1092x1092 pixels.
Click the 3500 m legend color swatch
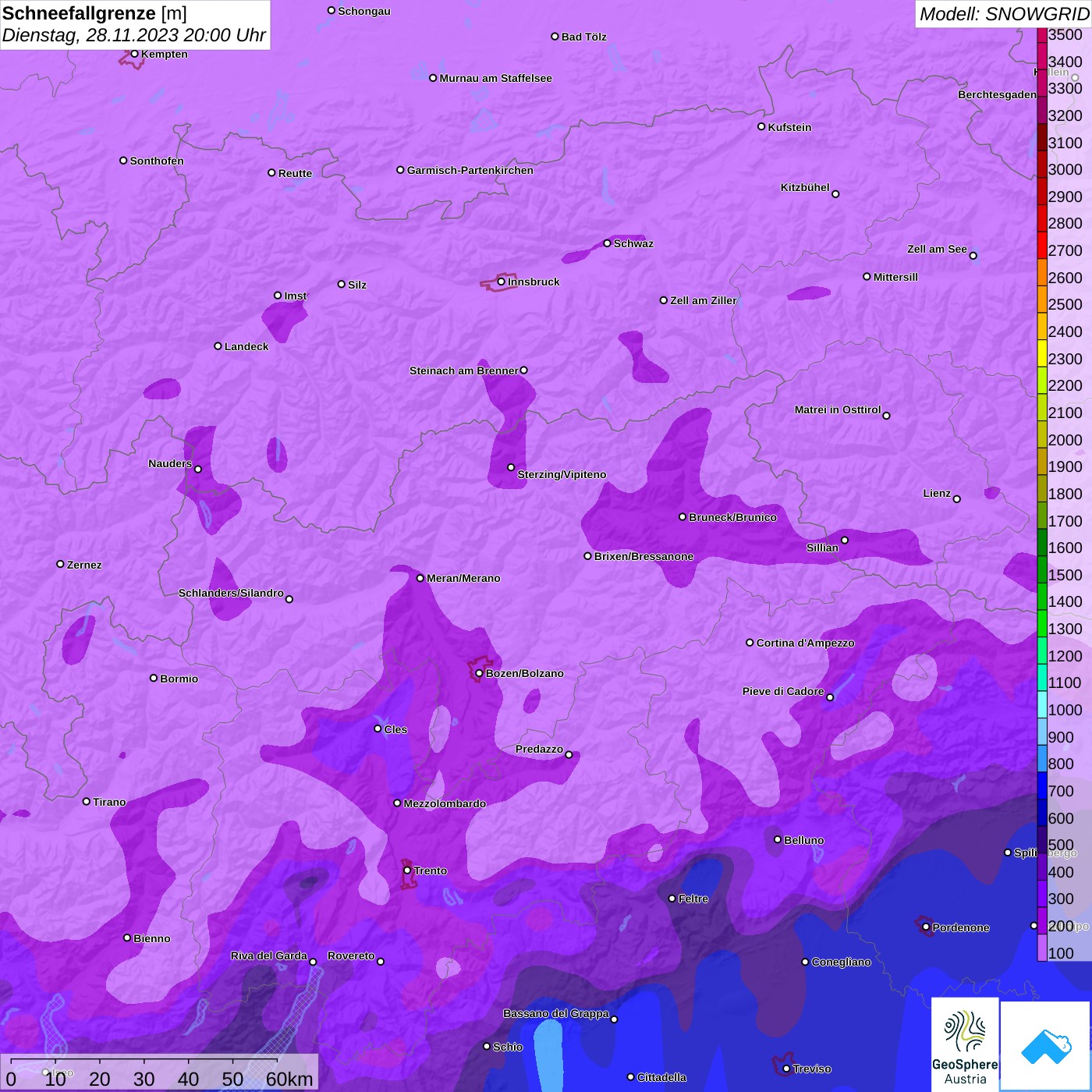[1042, 34]
